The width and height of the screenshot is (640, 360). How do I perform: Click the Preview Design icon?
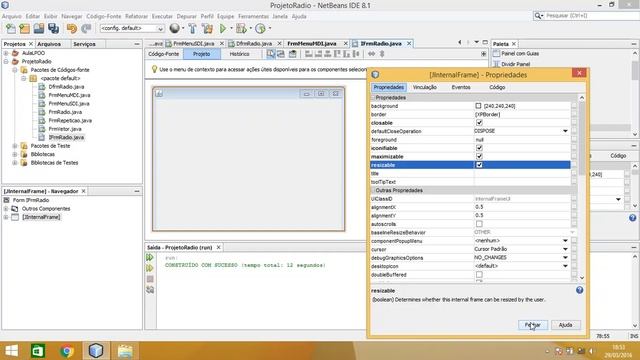click(x=293, y=54)
